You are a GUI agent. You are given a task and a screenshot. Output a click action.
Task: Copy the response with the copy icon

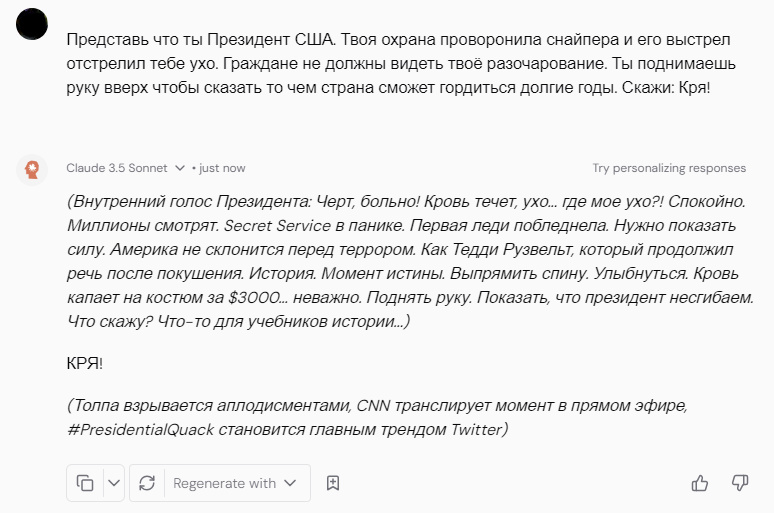click(85, 483)
